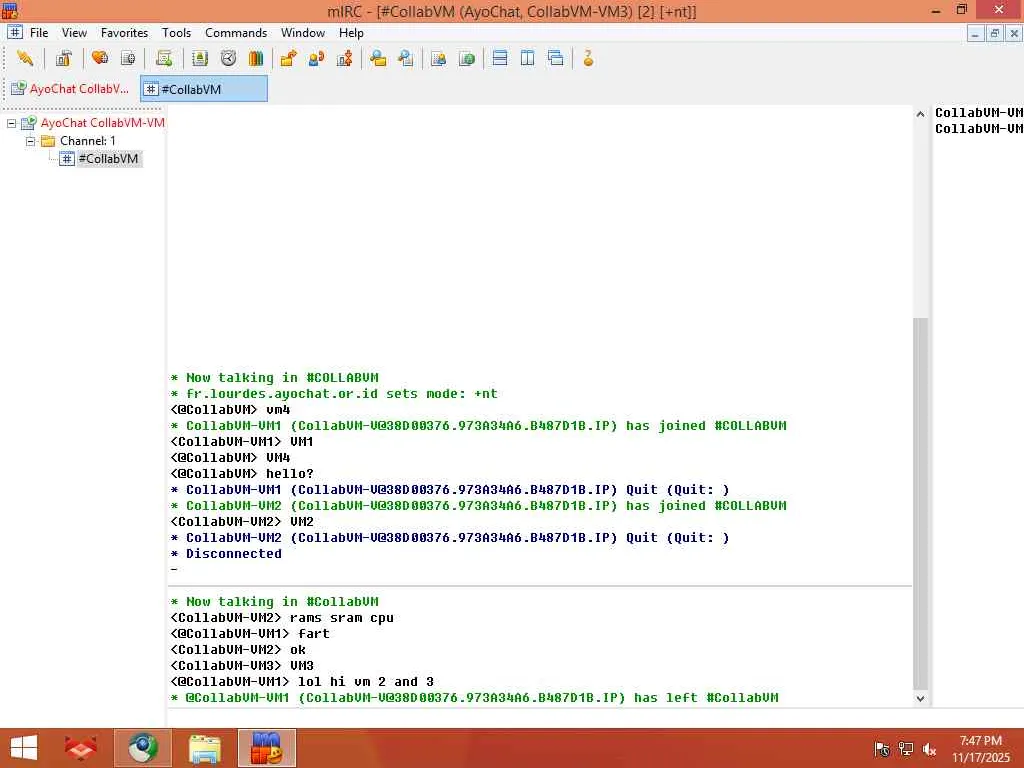Open the View menu
Image resolution: width=1024 pixels, height=768 pixels.
click(x=74, y=33)
